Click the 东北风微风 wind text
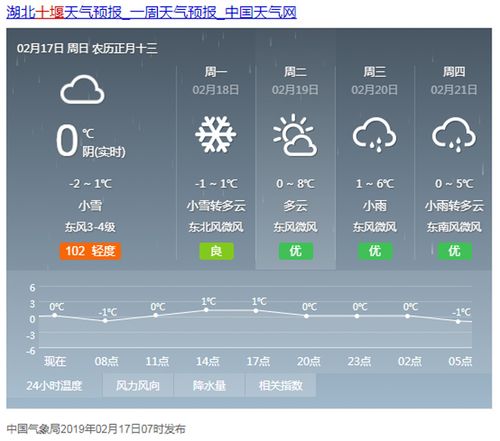This screenshot has height=441, width=500. pyautogui.click(x=216, y=227)
